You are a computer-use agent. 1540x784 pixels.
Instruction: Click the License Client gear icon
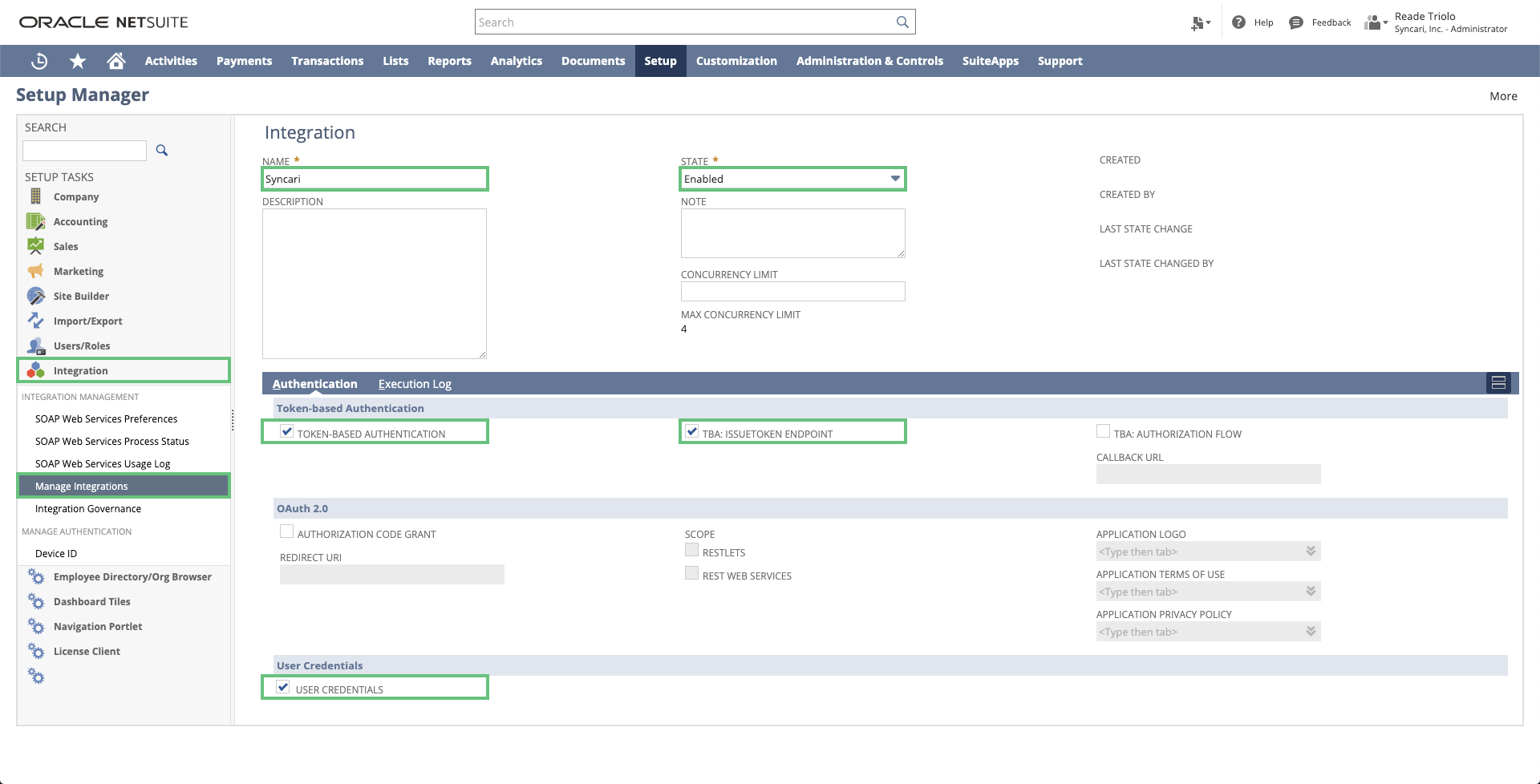(36, 651)
